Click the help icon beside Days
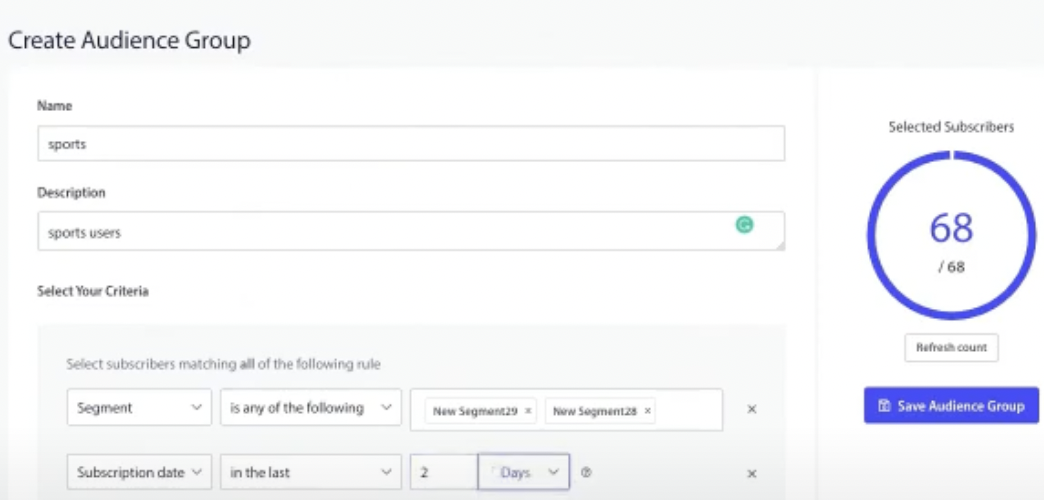The image size is (1044, 500). point(586,473)
